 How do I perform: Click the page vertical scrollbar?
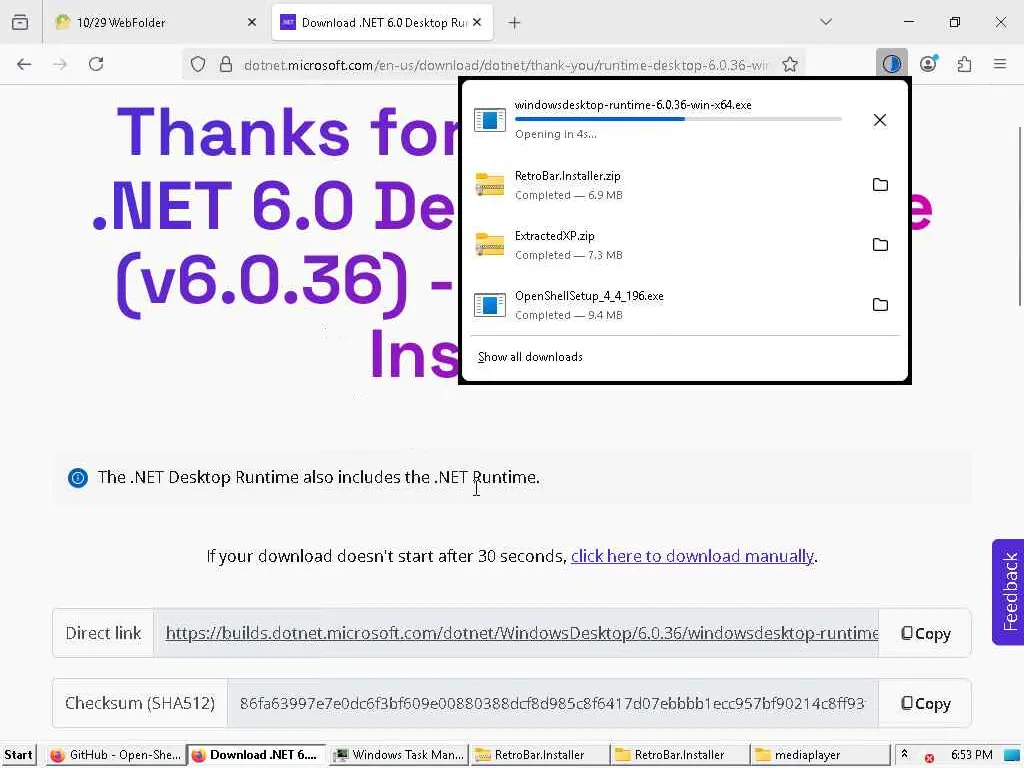[1019, 216]
